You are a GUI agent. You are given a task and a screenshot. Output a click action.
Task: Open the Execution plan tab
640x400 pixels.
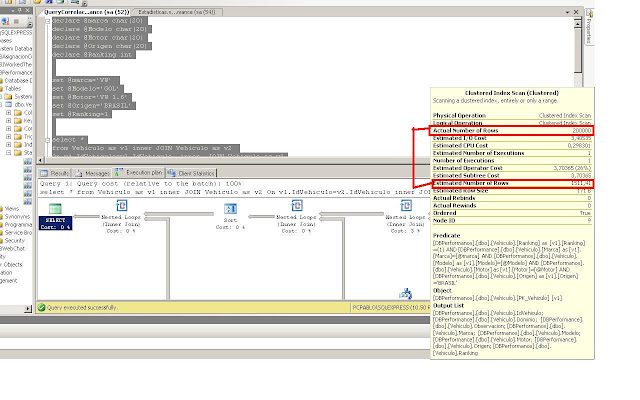139,173
